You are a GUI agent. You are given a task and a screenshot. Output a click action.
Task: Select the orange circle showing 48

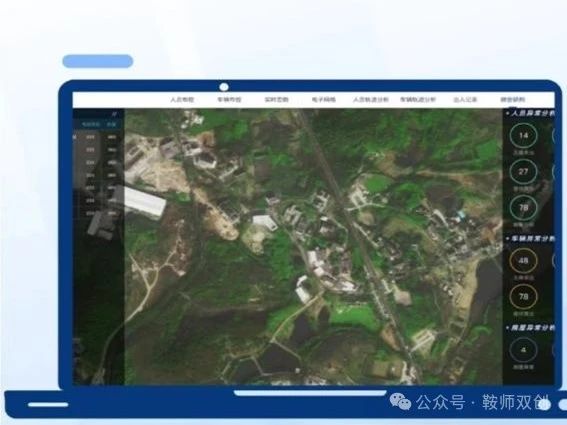523,261
